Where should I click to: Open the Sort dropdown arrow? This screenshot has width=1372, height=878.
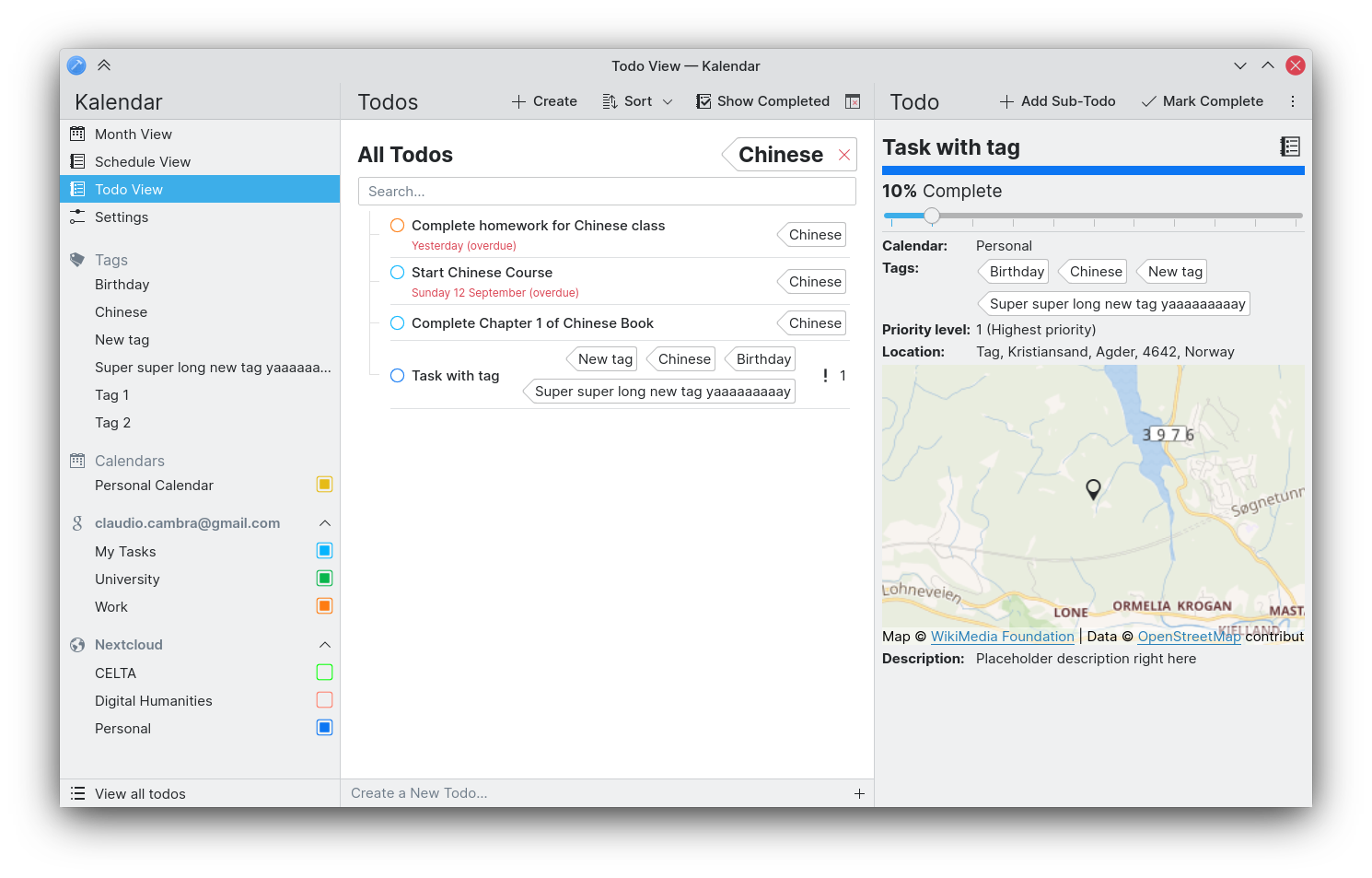tap(668, 101)
